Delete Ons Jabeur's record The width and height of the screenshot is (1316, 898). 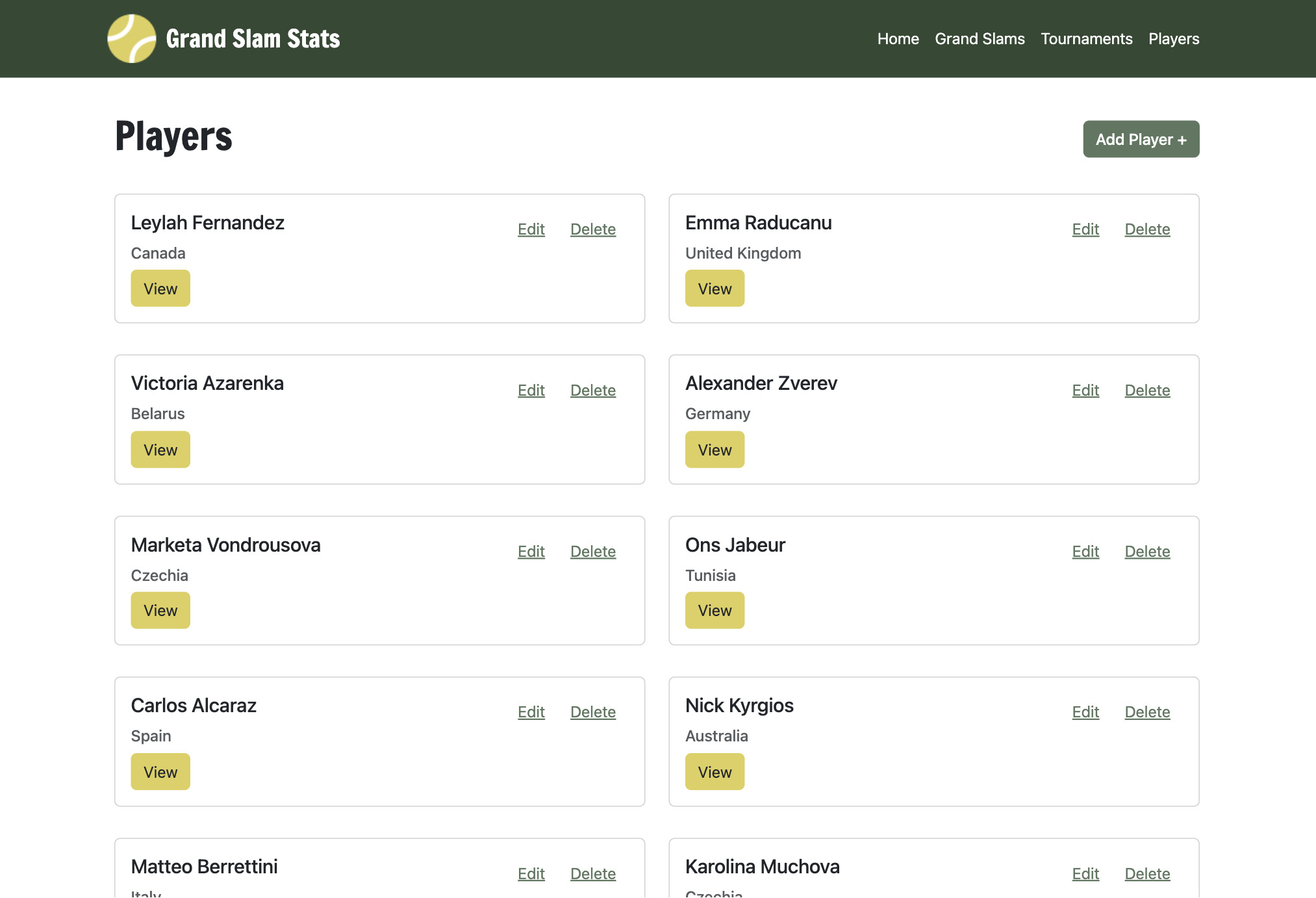[1147, 551]
